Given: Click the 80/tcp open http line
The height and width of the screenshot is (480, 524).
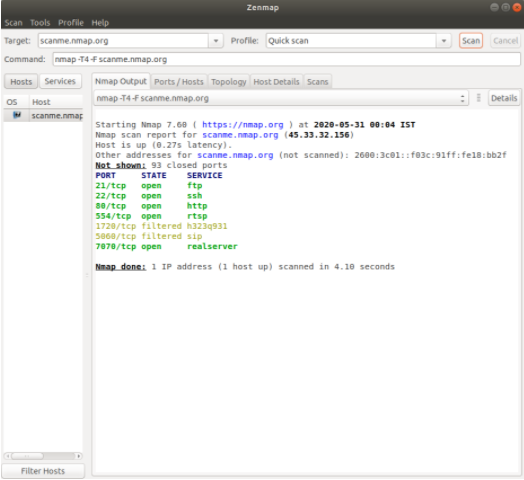Looking at the screenshot, I should coord(151,206).
